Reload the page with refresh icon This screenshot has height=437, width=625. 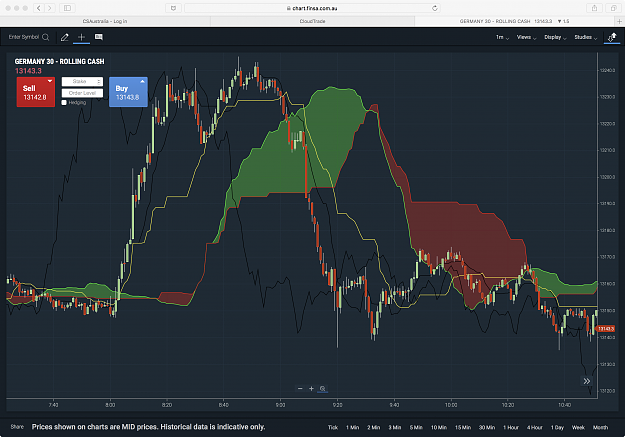point(434,8)
